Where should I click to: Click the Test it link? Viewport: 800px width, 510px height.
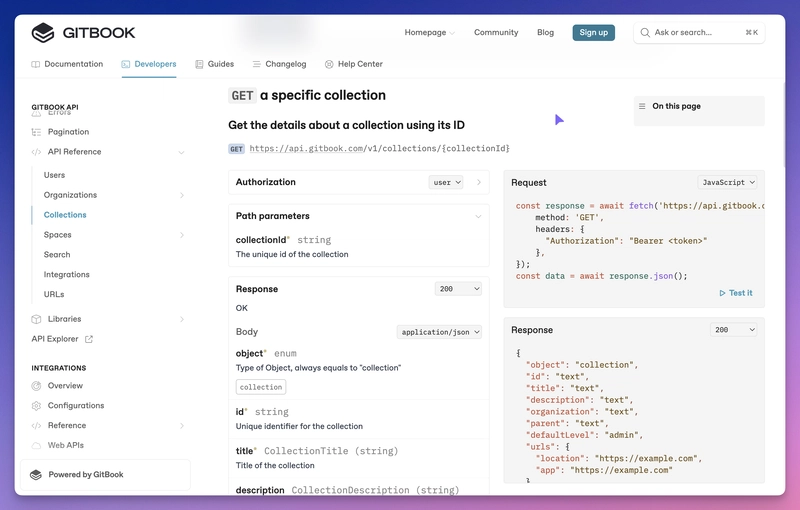(x=736, y=293)
